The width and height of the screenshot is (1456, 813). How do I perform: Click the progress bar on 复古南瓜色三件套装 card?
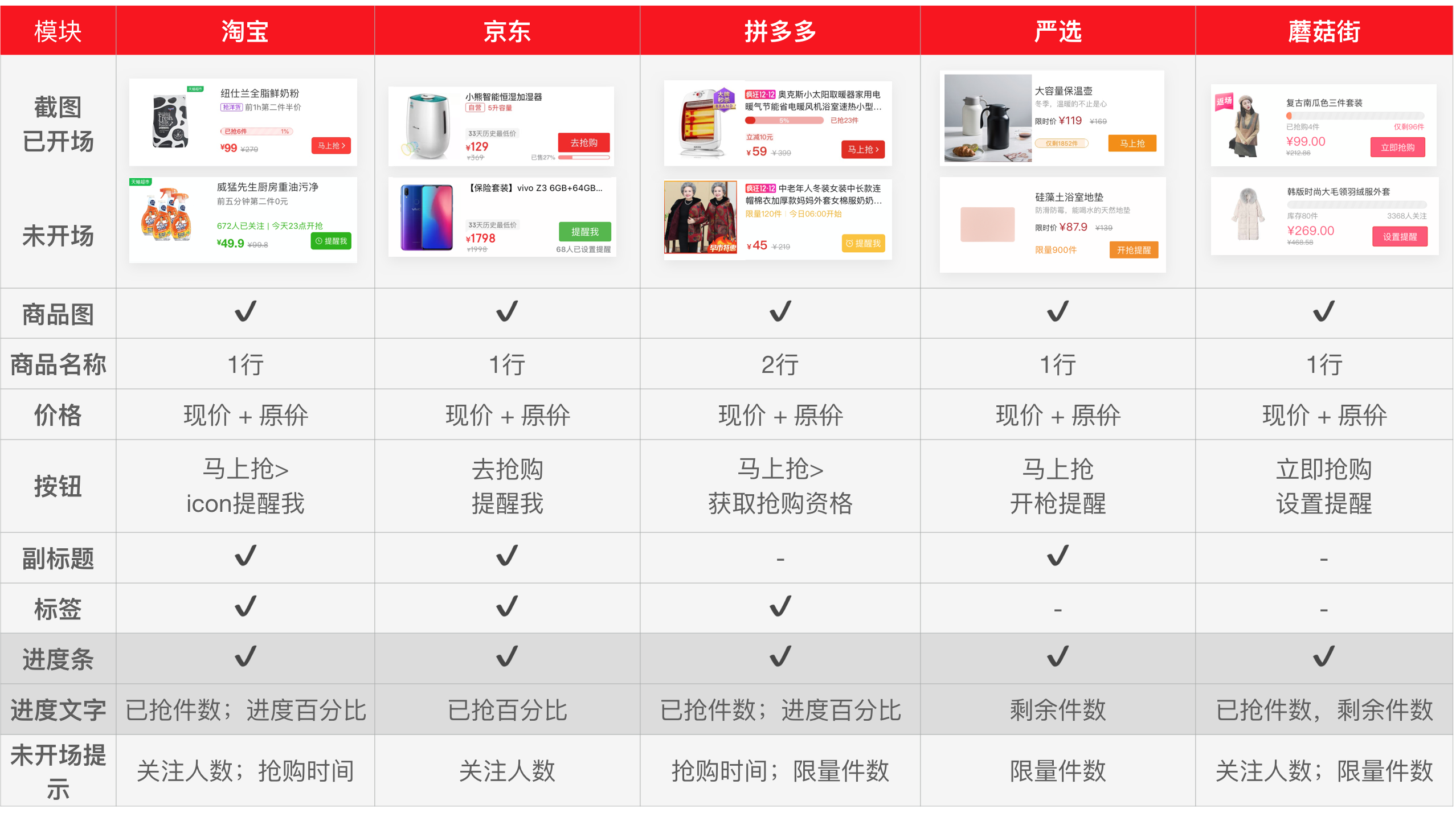click(1355, 116)
